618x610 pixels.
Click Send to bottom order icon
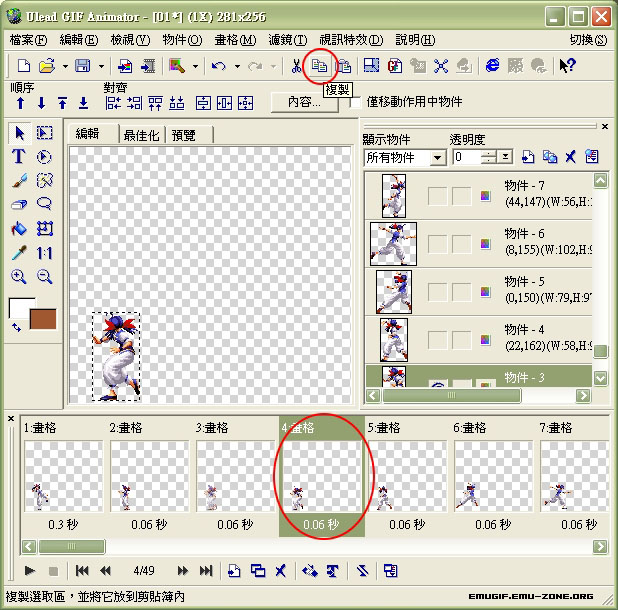84,103
